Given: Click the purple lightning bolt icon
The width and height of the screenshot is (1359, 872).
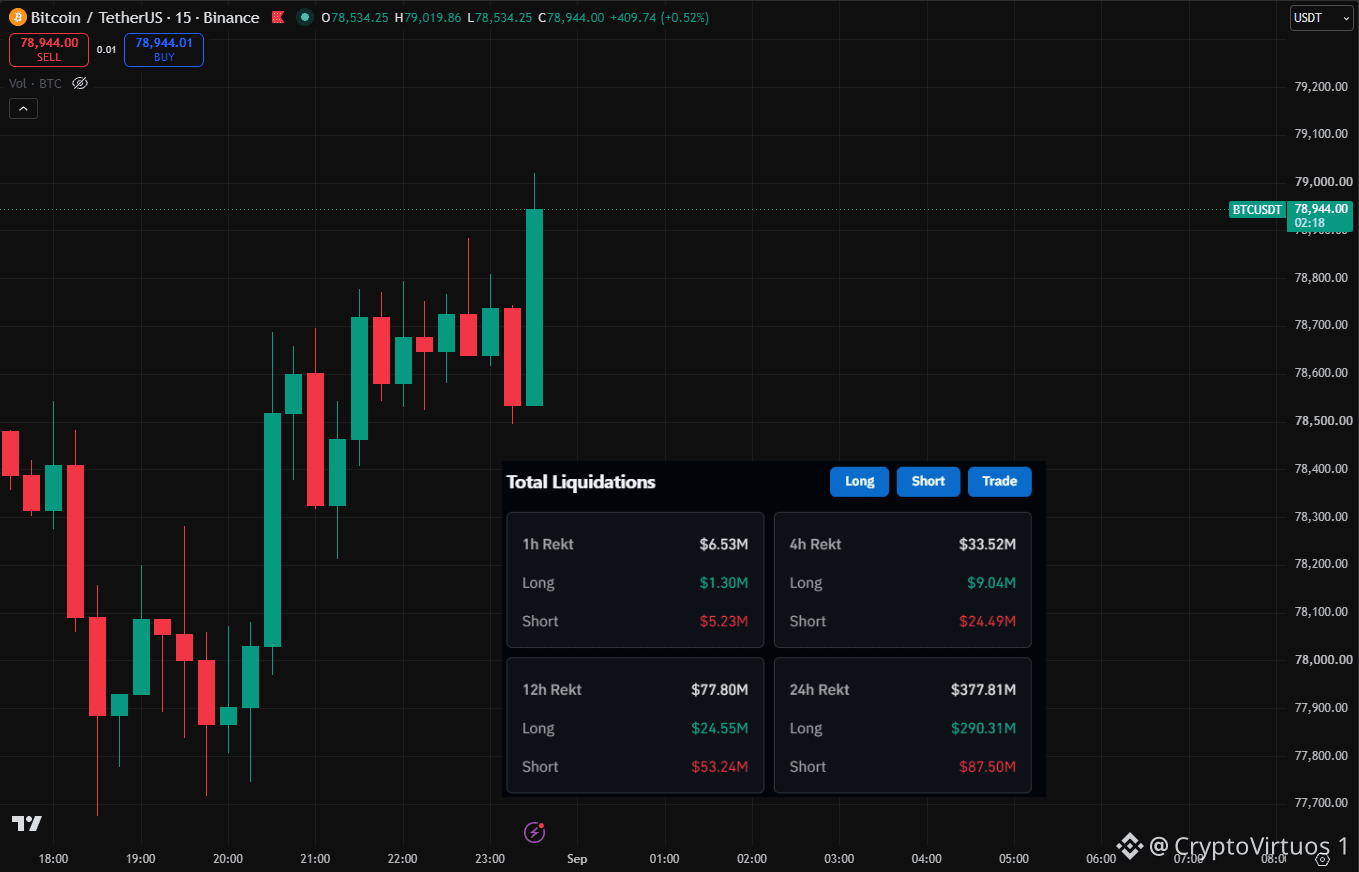Looking at the screenshot, I should [535, 832].
